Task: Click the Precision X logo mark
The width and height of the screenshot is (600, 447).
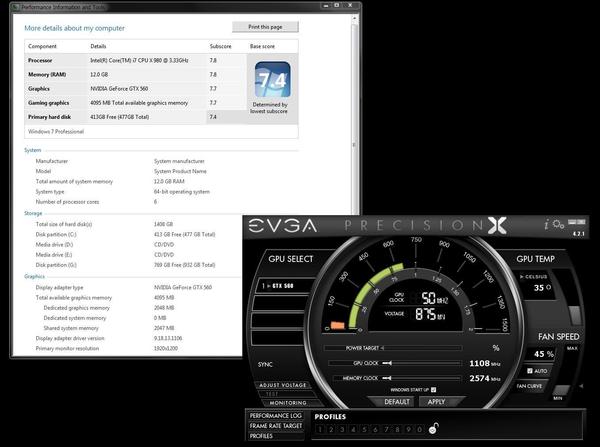Action: [497, 225]
